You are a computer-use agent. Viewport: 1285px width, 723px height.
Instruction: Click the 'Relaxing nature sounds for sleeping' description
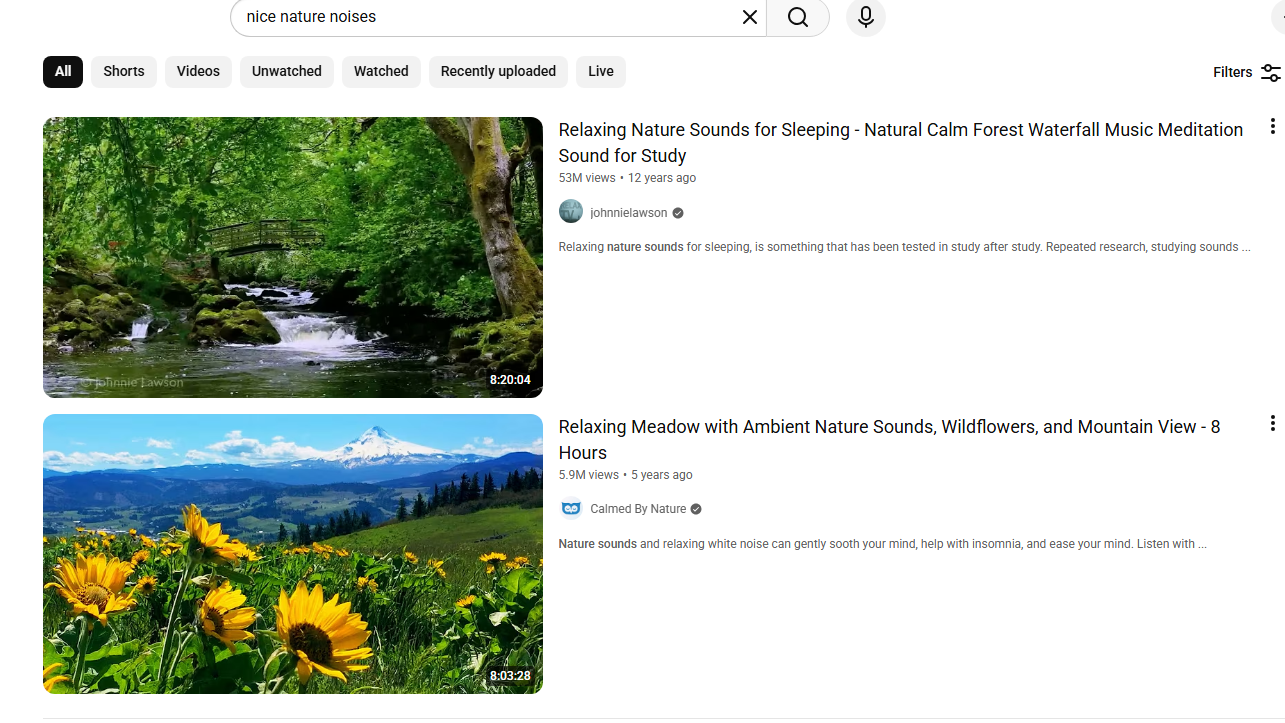pos(904,247)
